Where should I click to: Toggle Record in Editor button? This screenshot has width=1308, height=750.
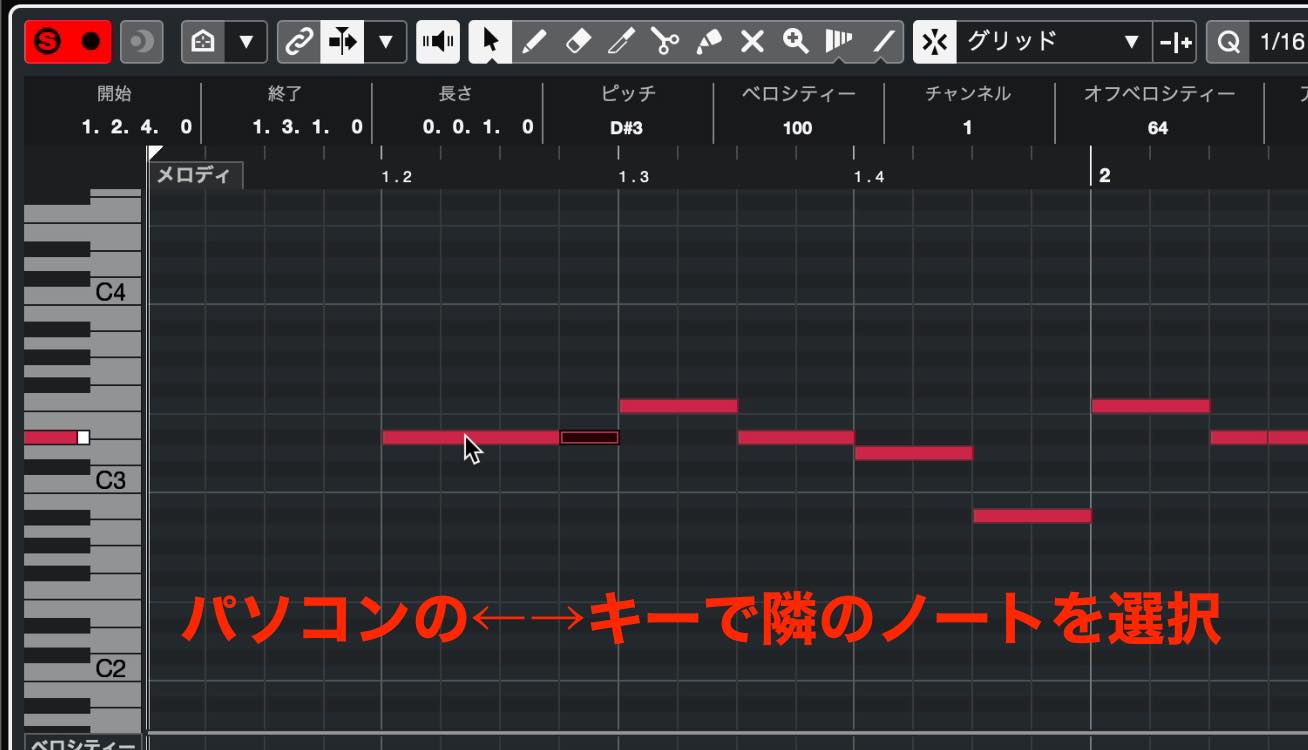(91, 42)
